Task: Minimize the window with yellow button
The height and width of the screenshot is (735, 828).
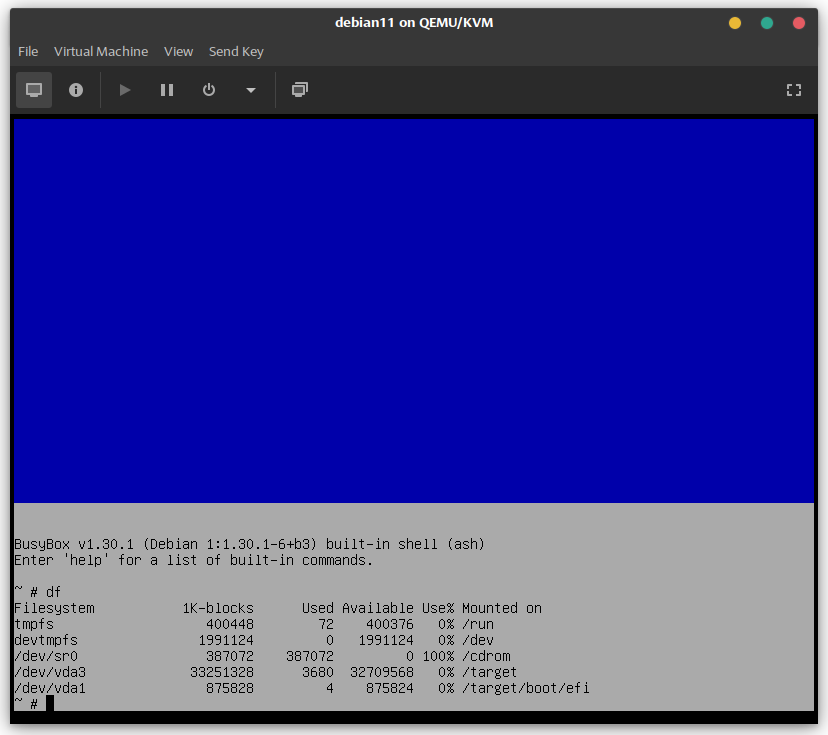Action: coord(735,23)
